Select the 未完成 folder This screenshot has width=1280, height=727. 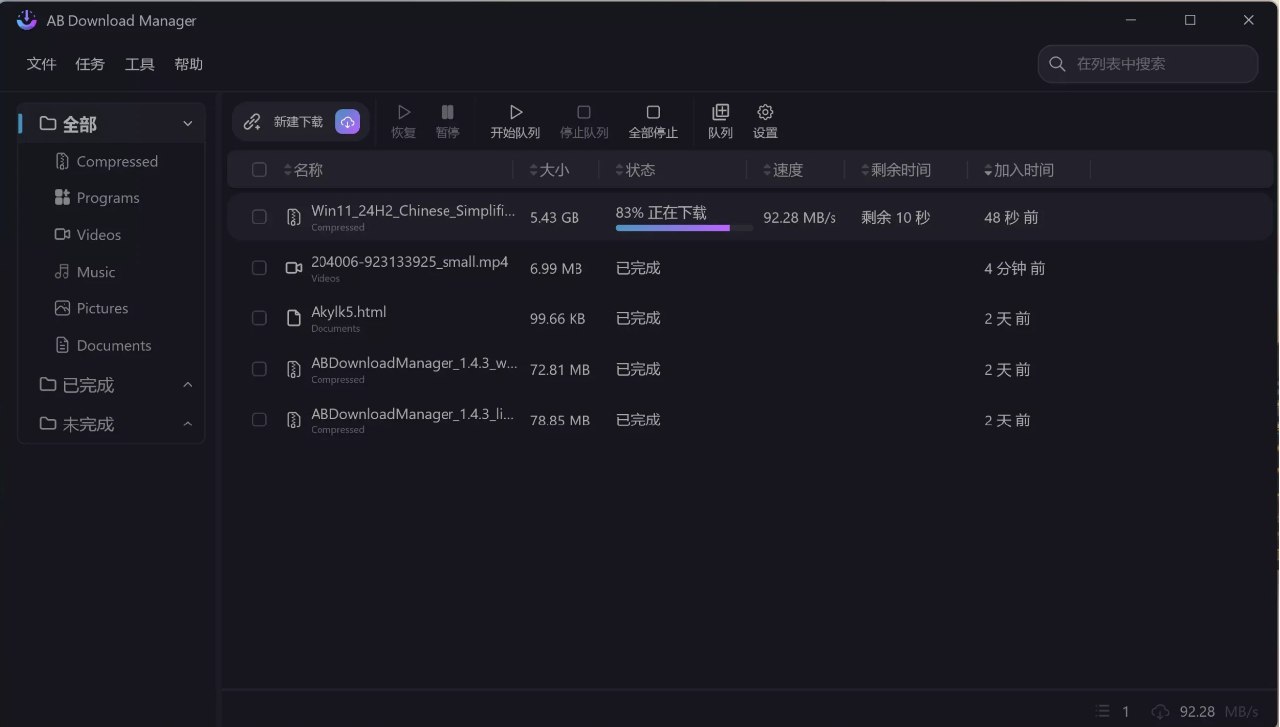(76, 424)
